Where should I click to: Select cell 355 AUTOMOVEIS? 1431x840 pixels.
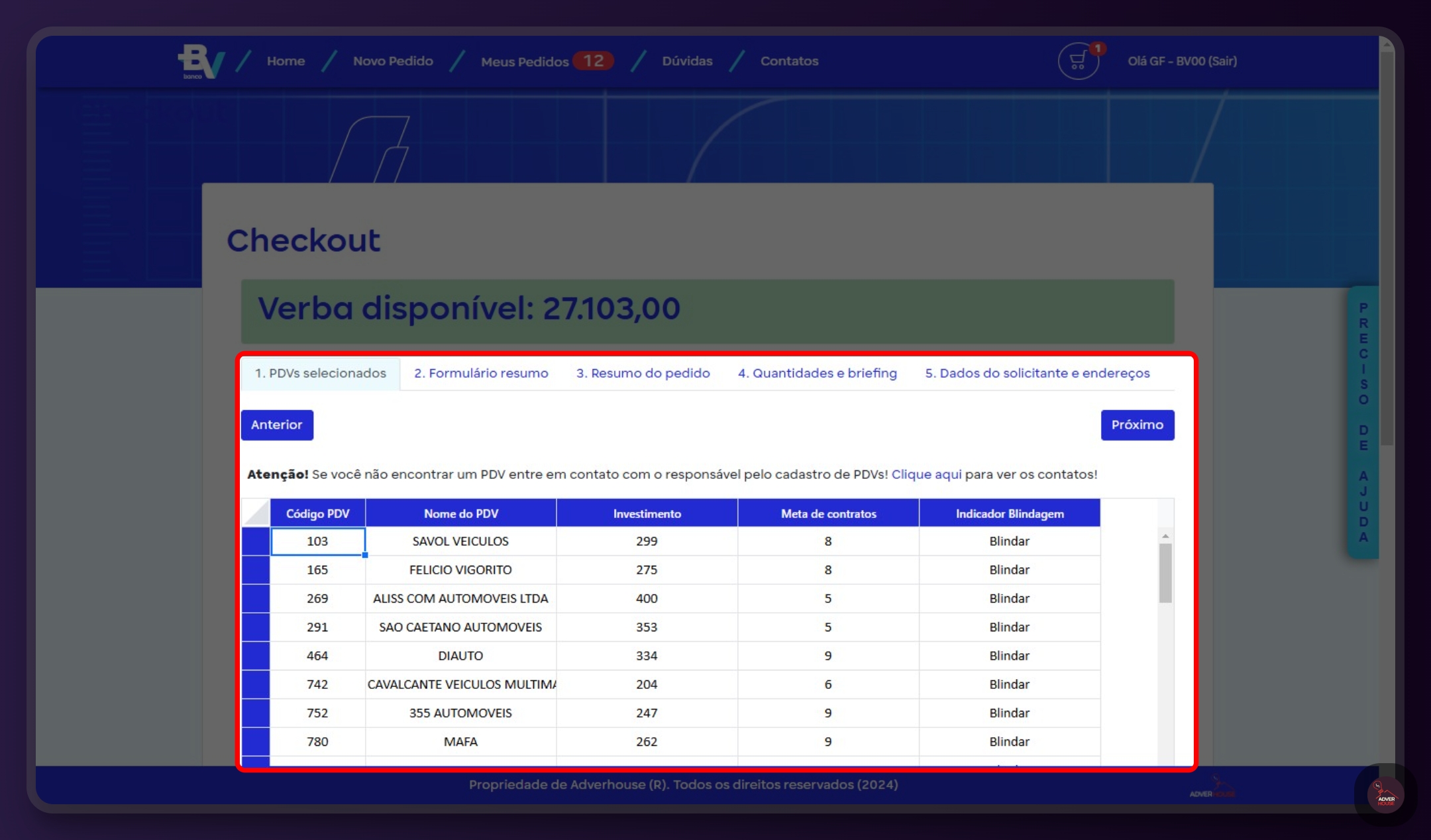(x=460, y=713)
